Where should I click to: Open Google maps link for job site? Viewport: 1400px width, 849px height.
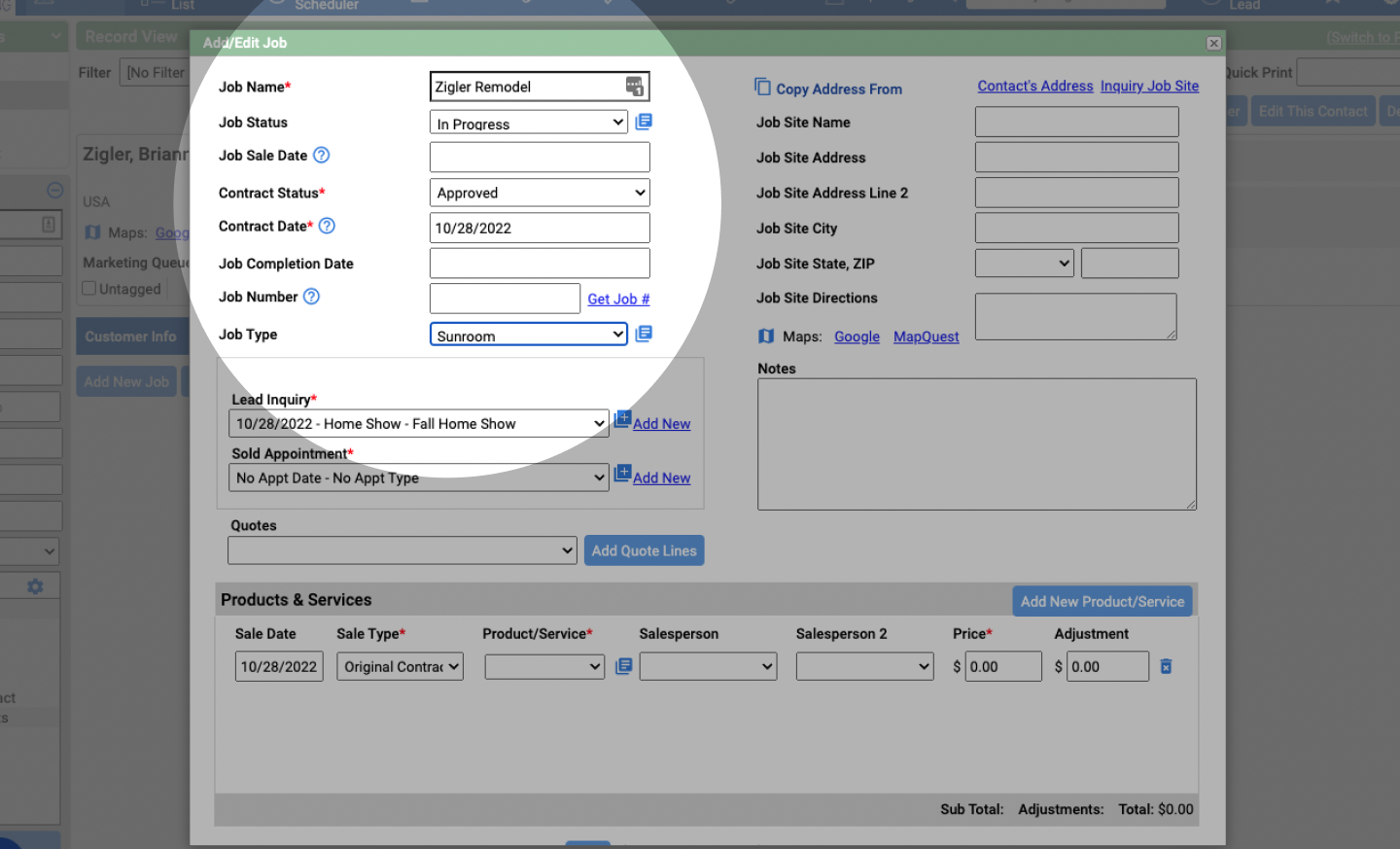coord(857,336)
